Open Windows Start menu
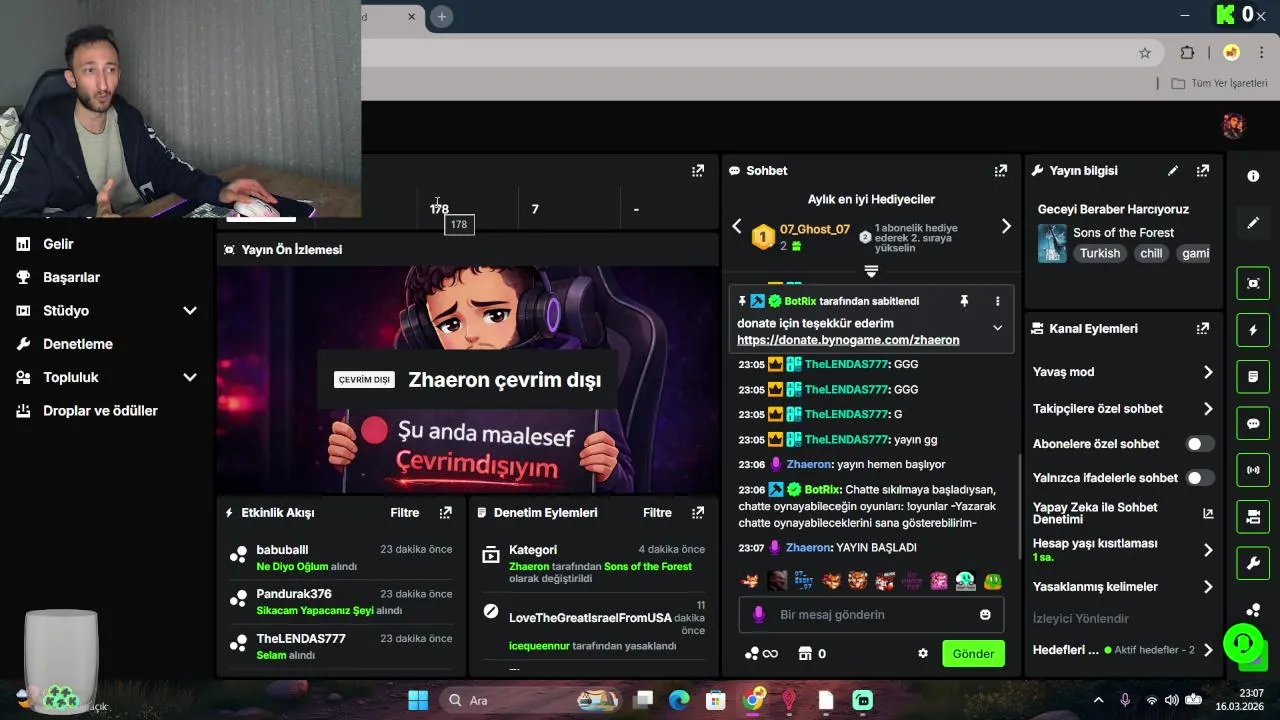The height and width of the screenshot is (720, 1280). (x=418, y=700)
